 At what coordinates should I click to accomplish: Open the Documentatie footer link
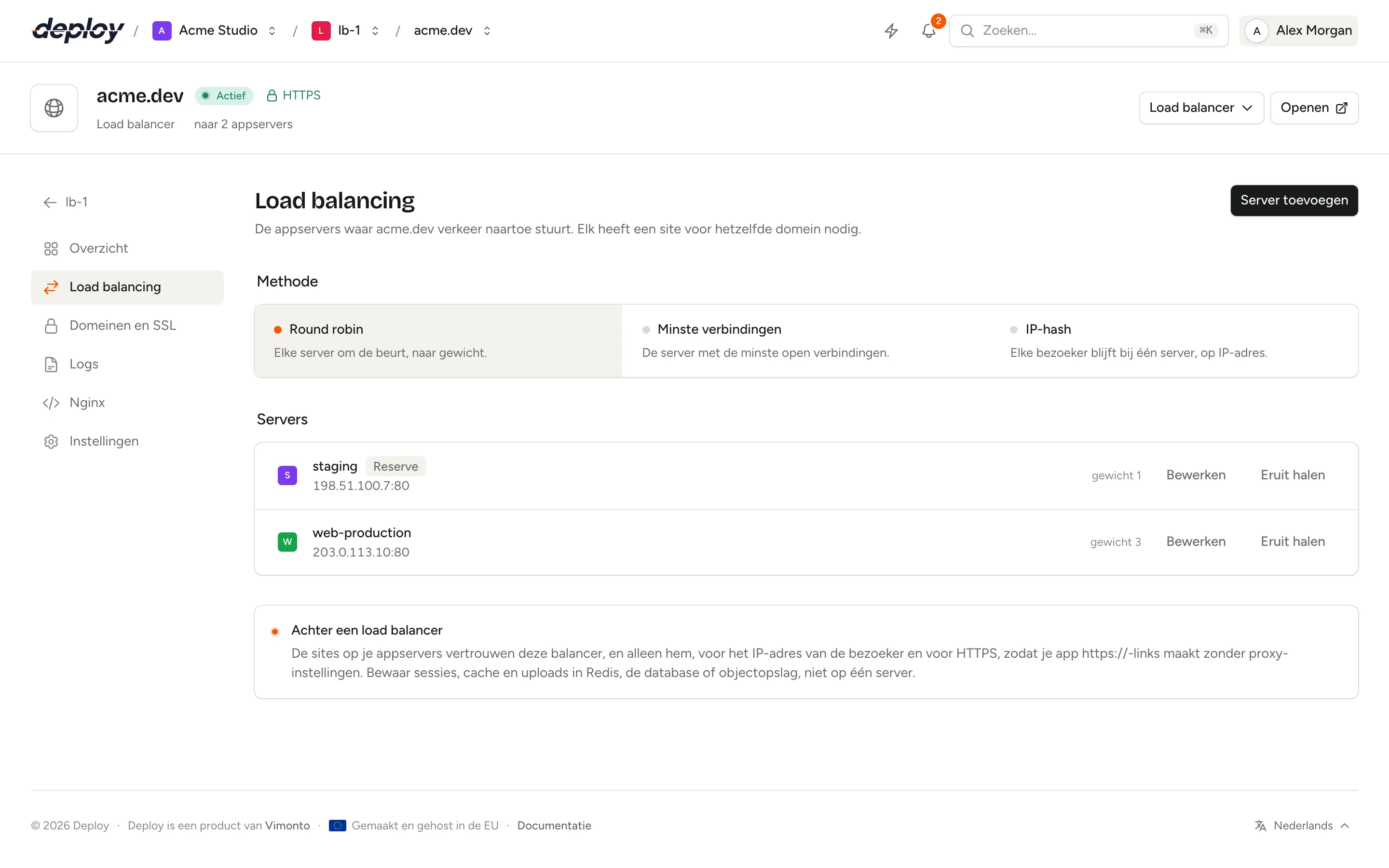(x=554, y=826)
